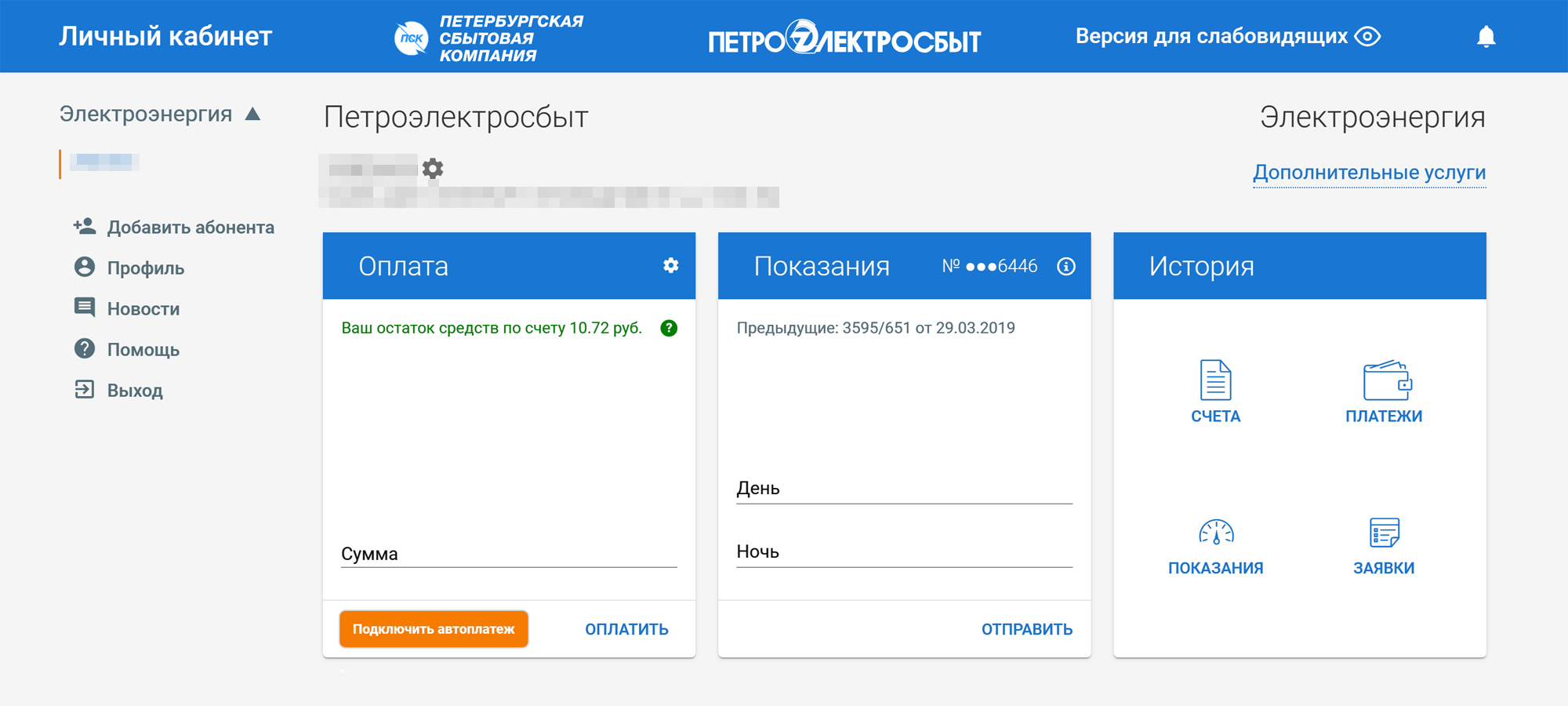Follow the Дополнительные услуги link
This screenshot has height=706, width=1568.
1369,172
